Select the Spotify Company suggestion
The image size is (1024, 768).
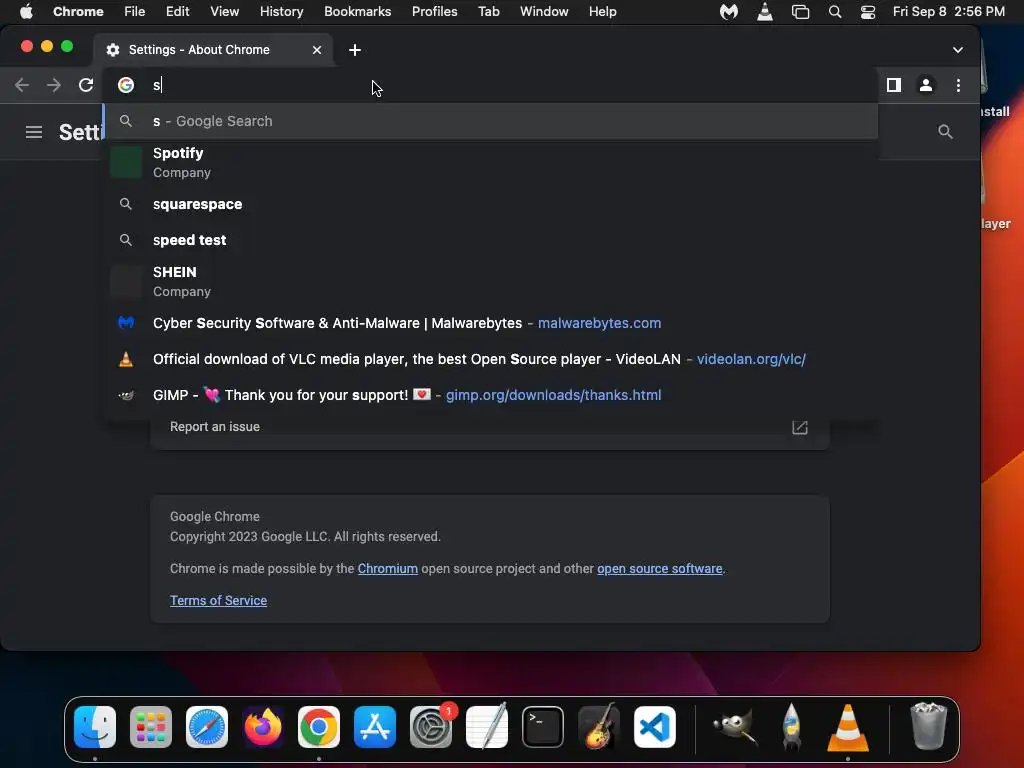[x=490, y=163]
